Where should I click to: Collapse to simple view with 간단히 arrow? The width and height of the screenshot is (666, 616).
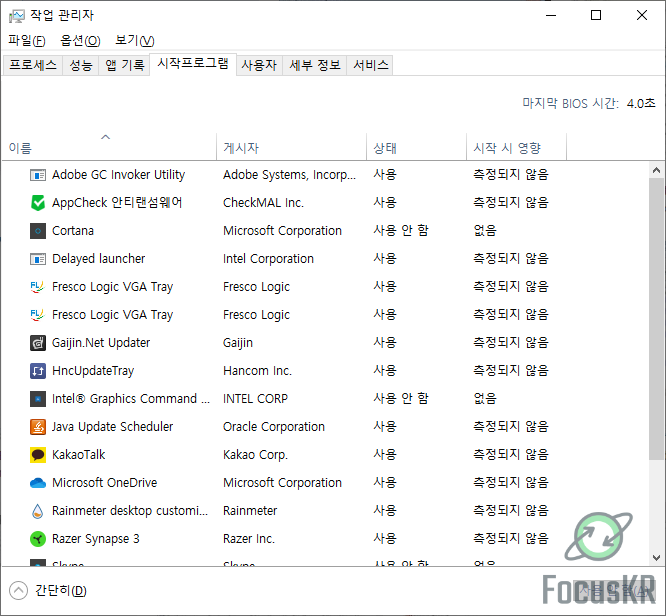tap(18, 591)
